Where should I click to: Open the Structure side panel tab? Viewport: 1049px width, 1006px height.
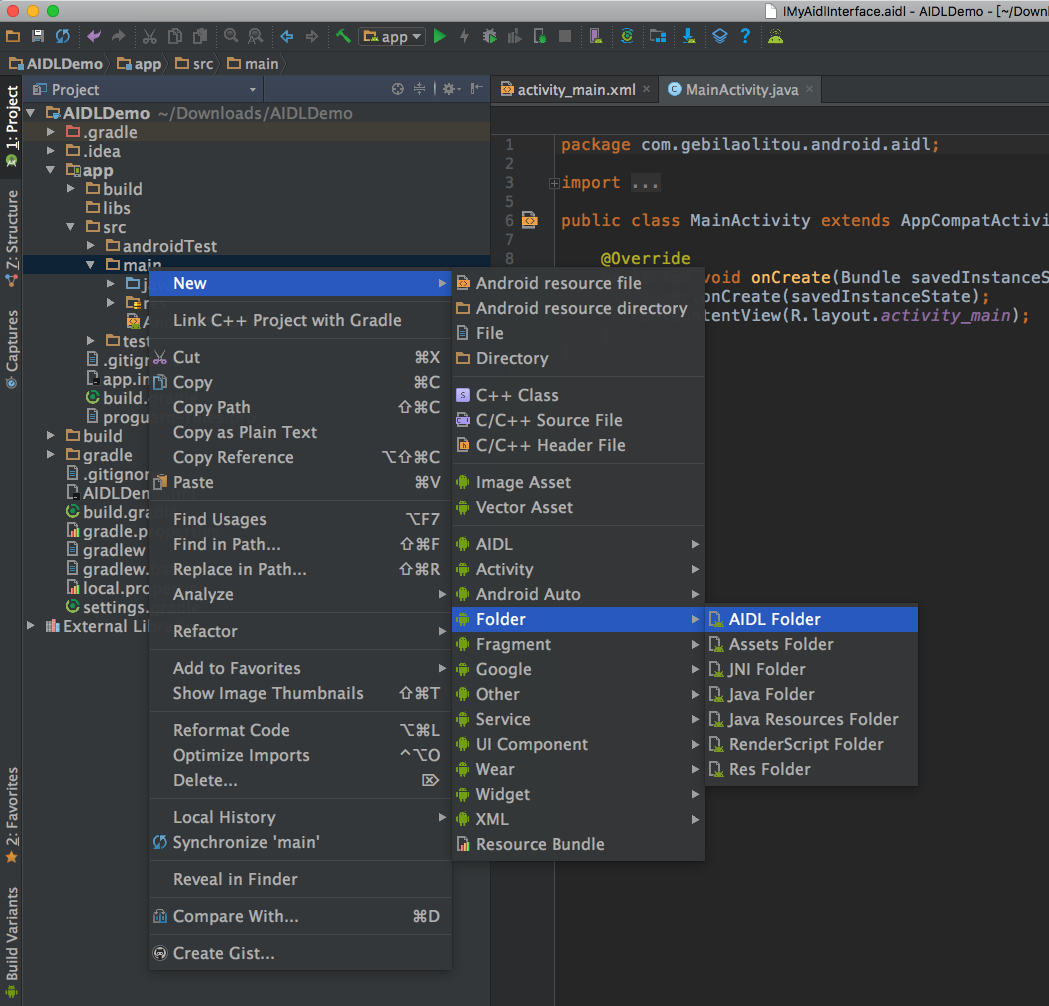tap(11, 237)
